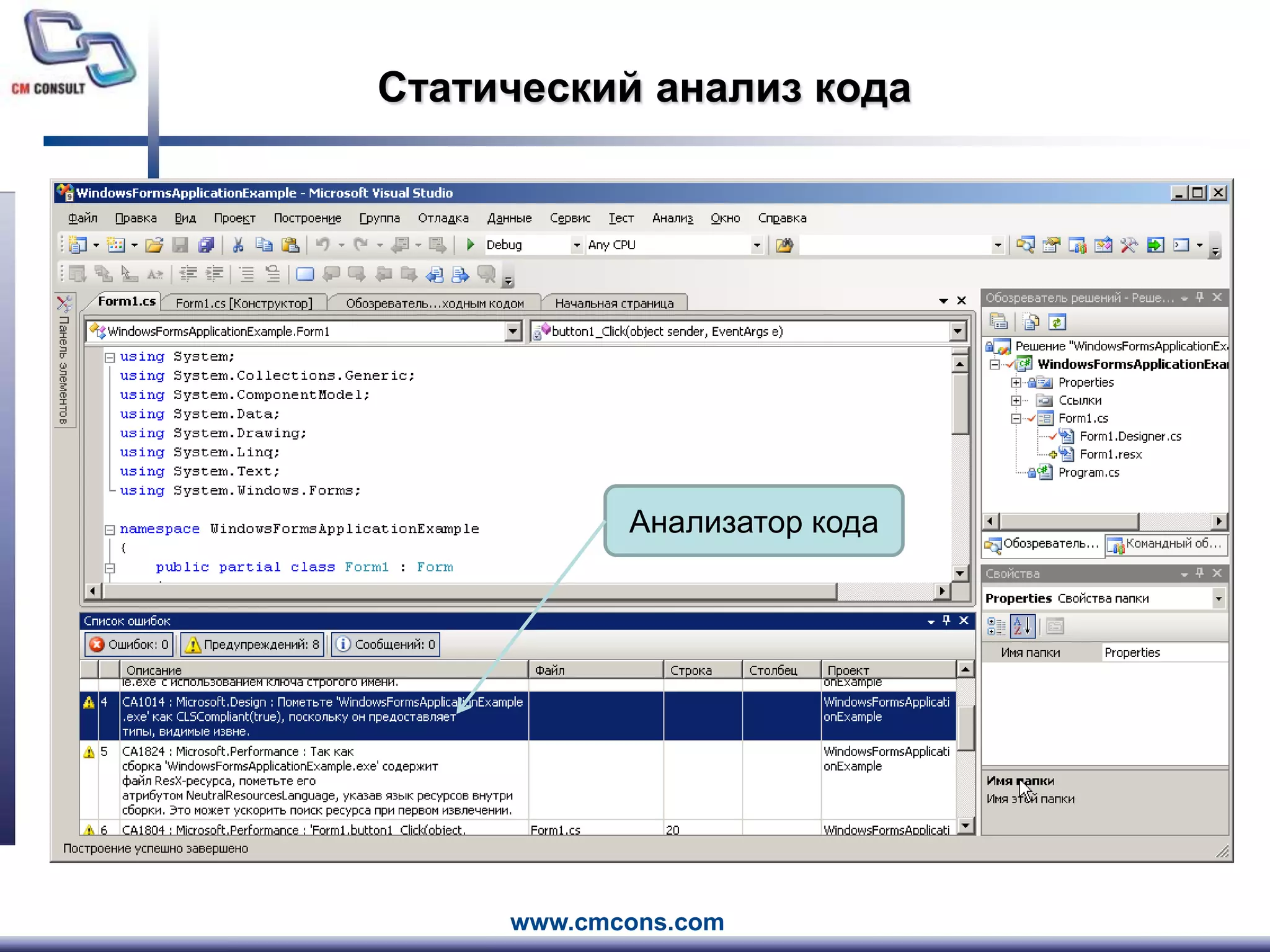Toggle bookmark blue rectangle icon
This screenshot has height=952, width=1270.
point(304,274)
